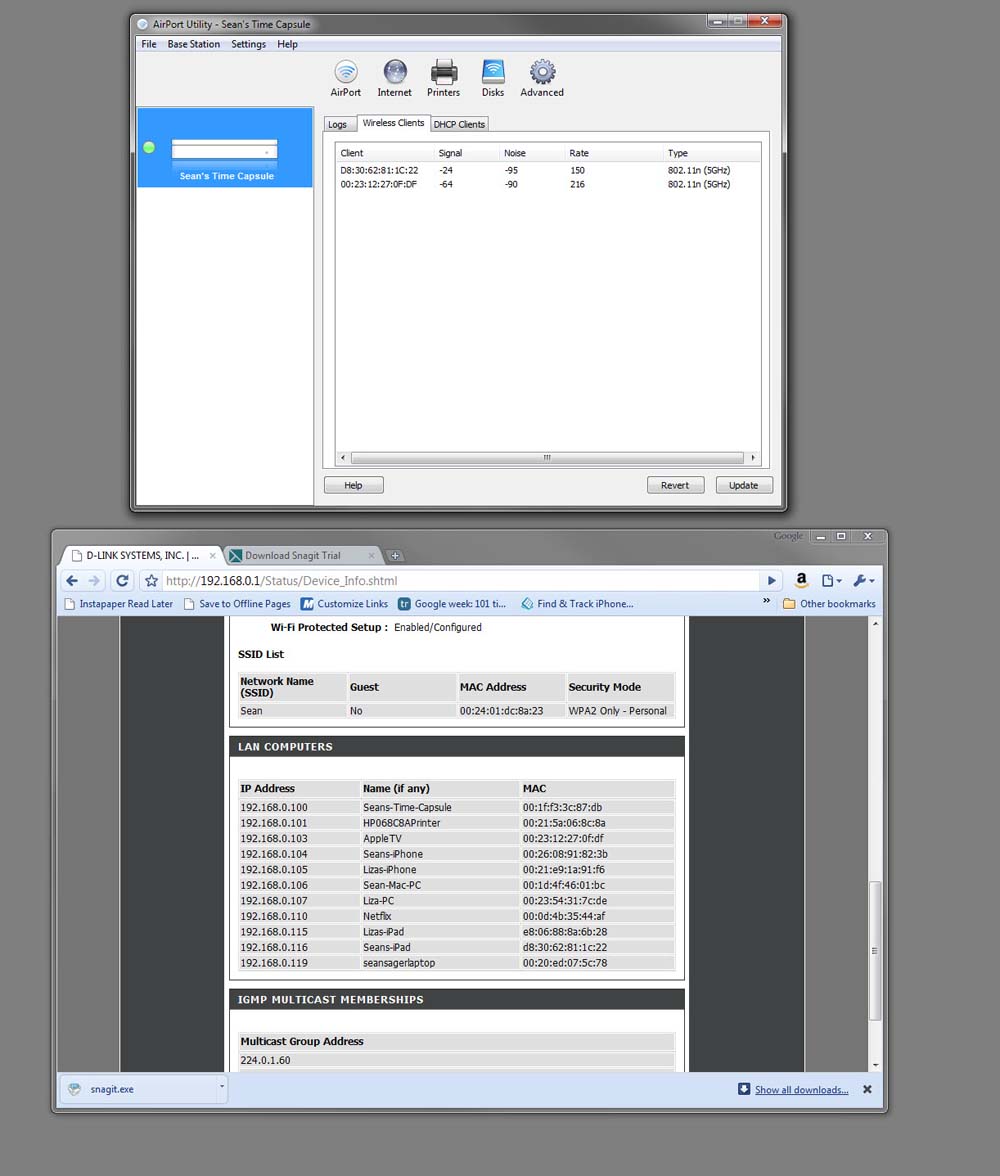The height and width of the screenshot is (1176, 1000).
Task: Open snagit.exe download options arrow
Action: (221, 1086)
